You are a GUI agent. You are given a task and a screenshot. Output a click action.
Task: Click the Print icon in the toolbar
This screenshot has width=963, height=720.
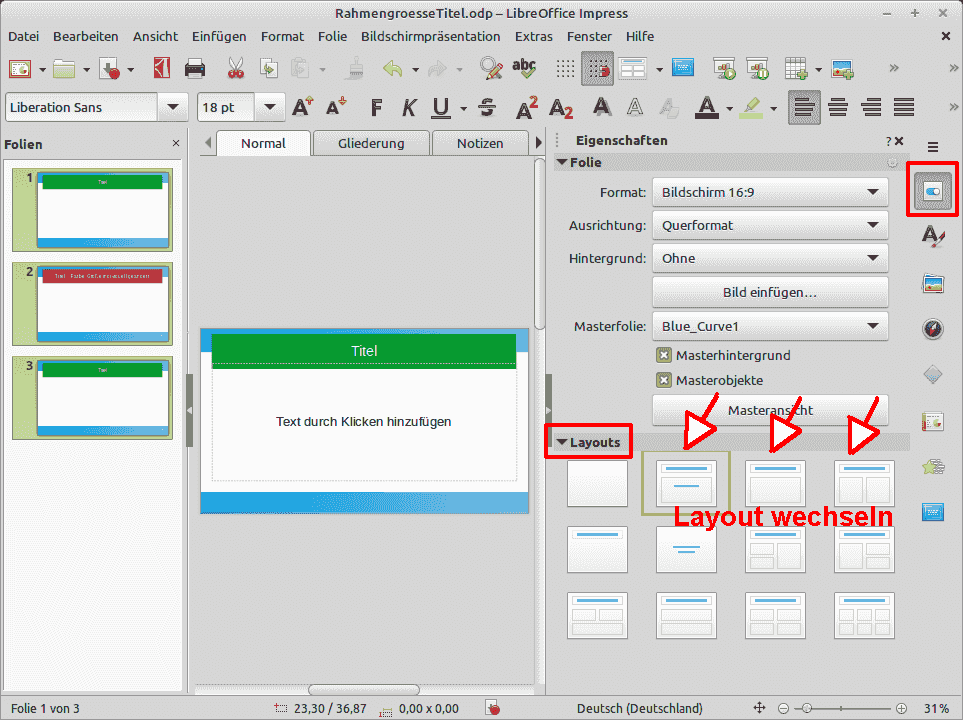pos(195,69)
